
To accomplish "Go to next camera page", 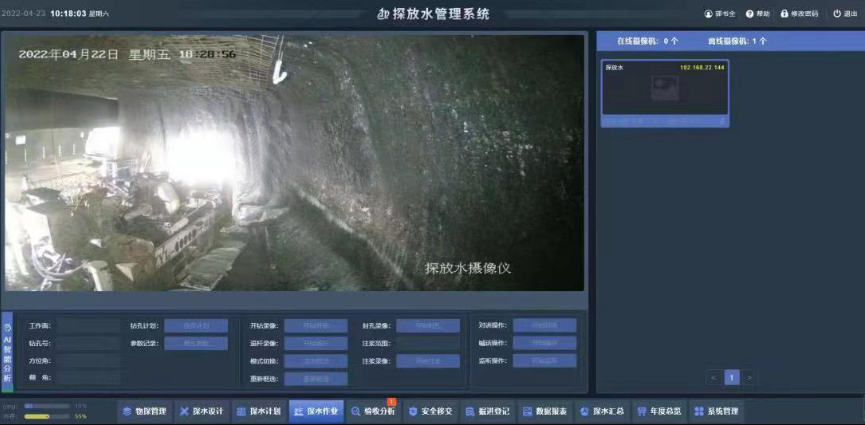I will click(x=749, y=378).
